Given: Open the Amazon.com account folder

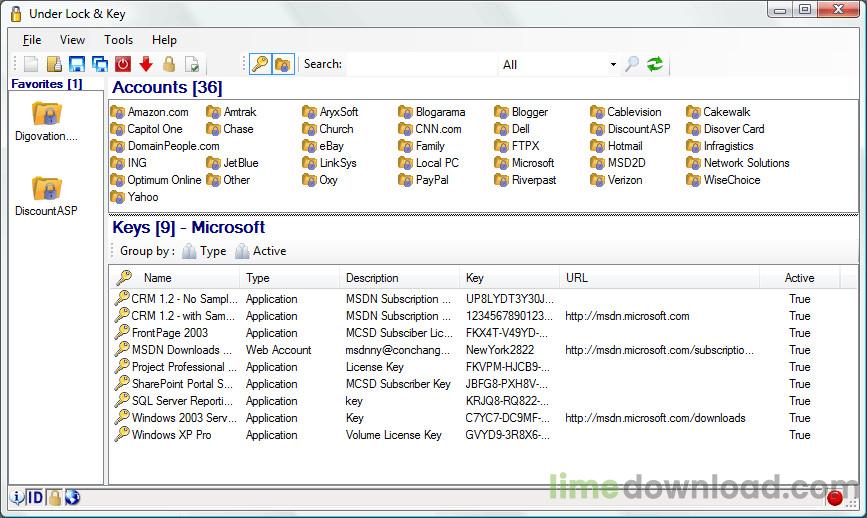Looking at the screenshot, I should pos(150,112).
